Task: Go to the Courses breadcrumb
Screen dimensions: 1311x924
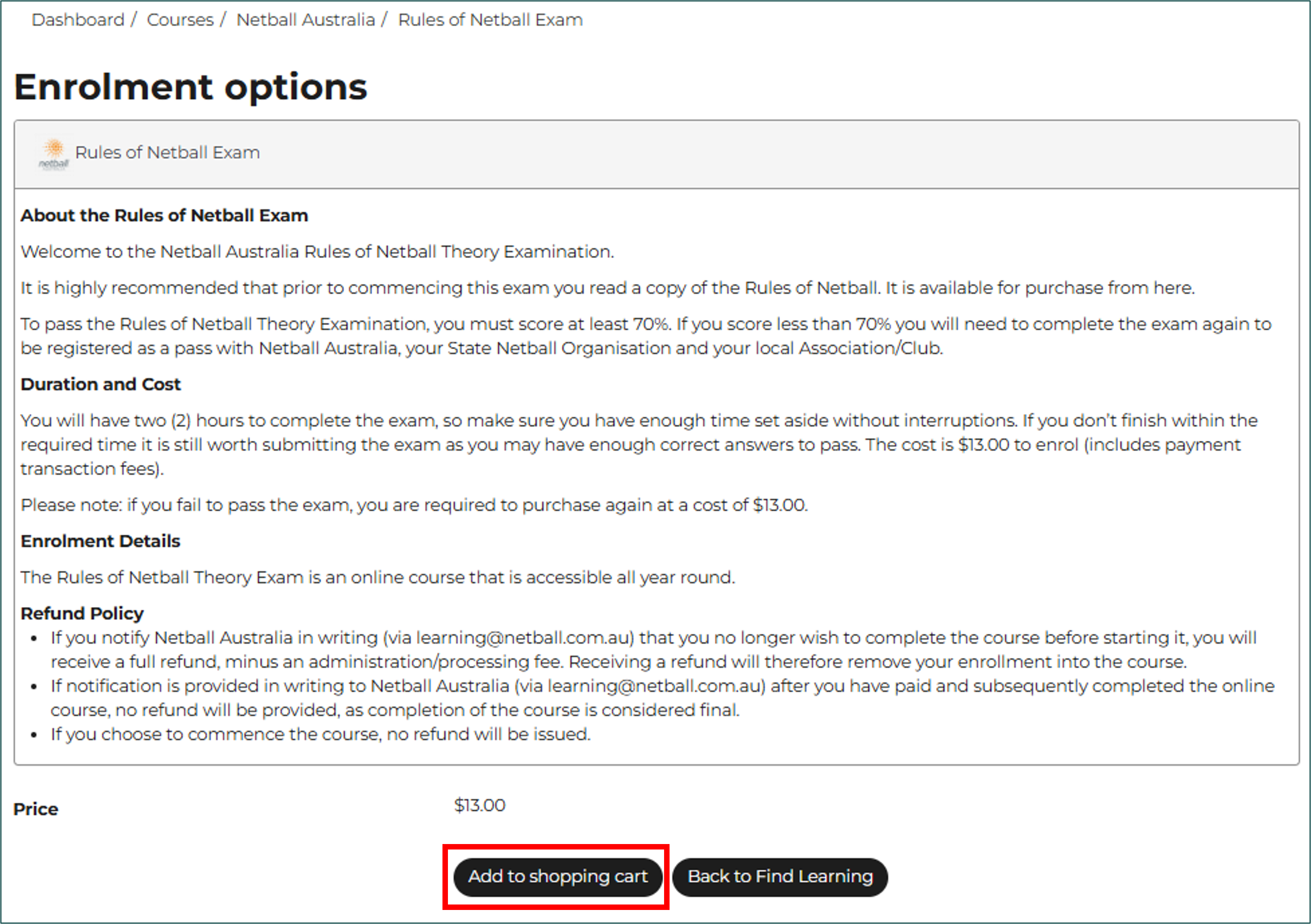Action: point(180,20)
